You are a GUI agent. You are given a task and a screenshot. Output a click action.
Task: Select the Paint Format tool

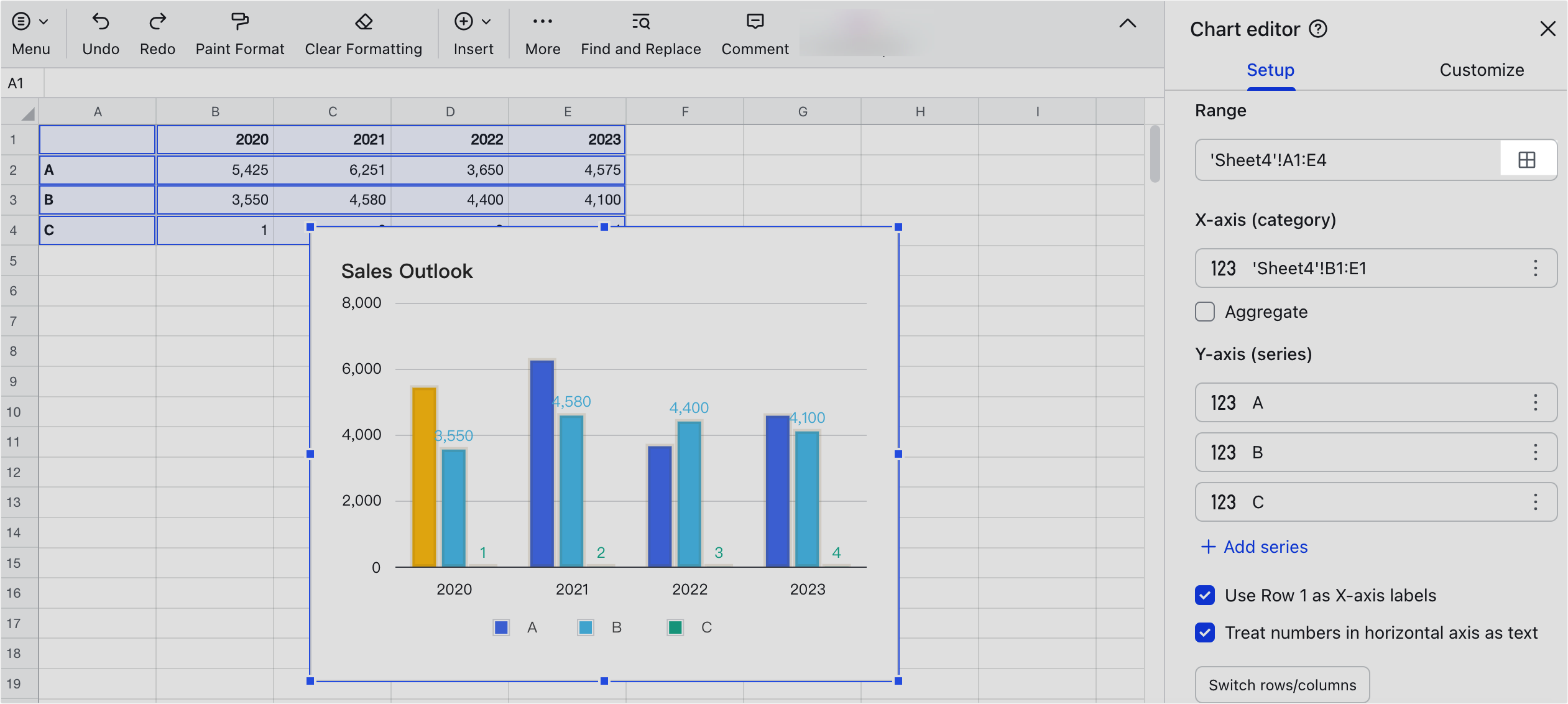pos(239,22)
